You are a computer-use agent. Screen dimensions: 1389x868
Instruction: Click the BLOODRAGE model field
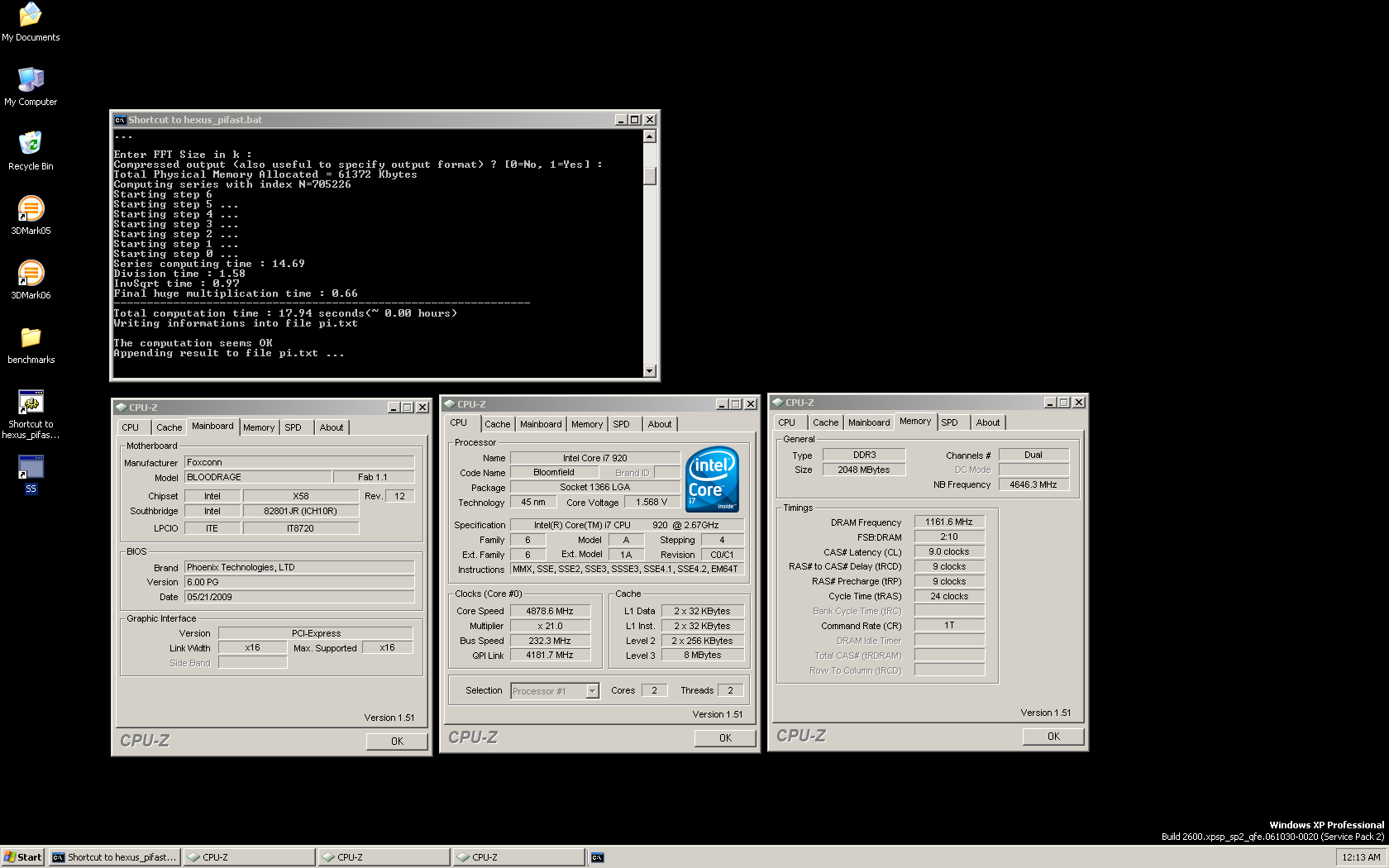[257, 477]
